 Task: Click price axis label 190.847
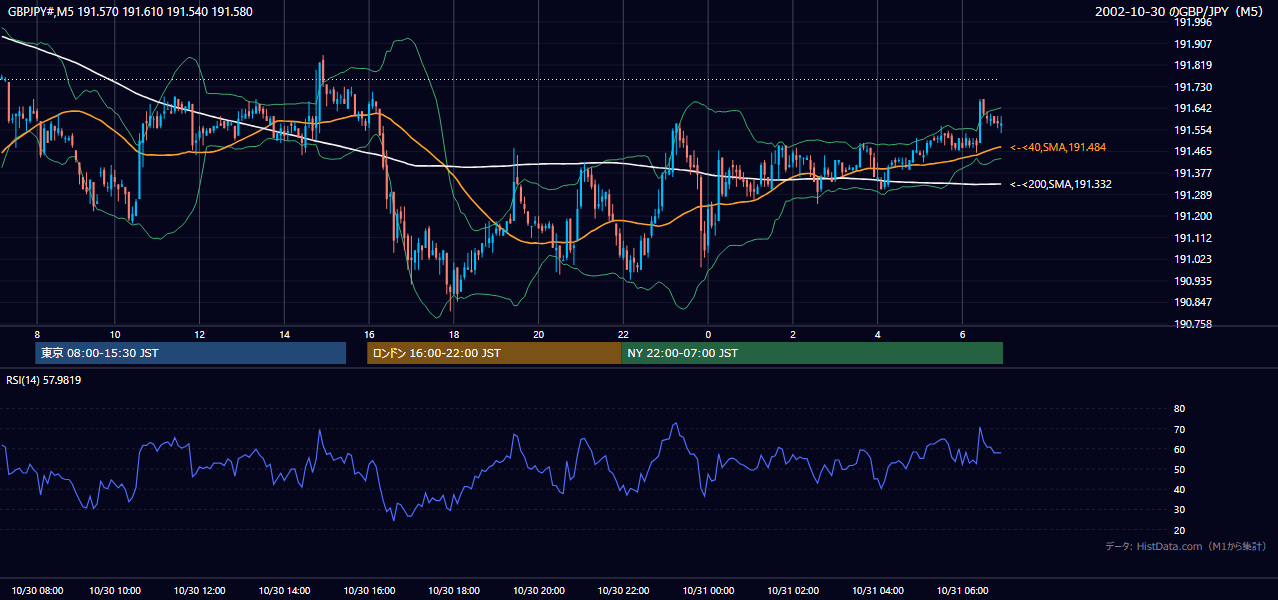(1192, 303)
